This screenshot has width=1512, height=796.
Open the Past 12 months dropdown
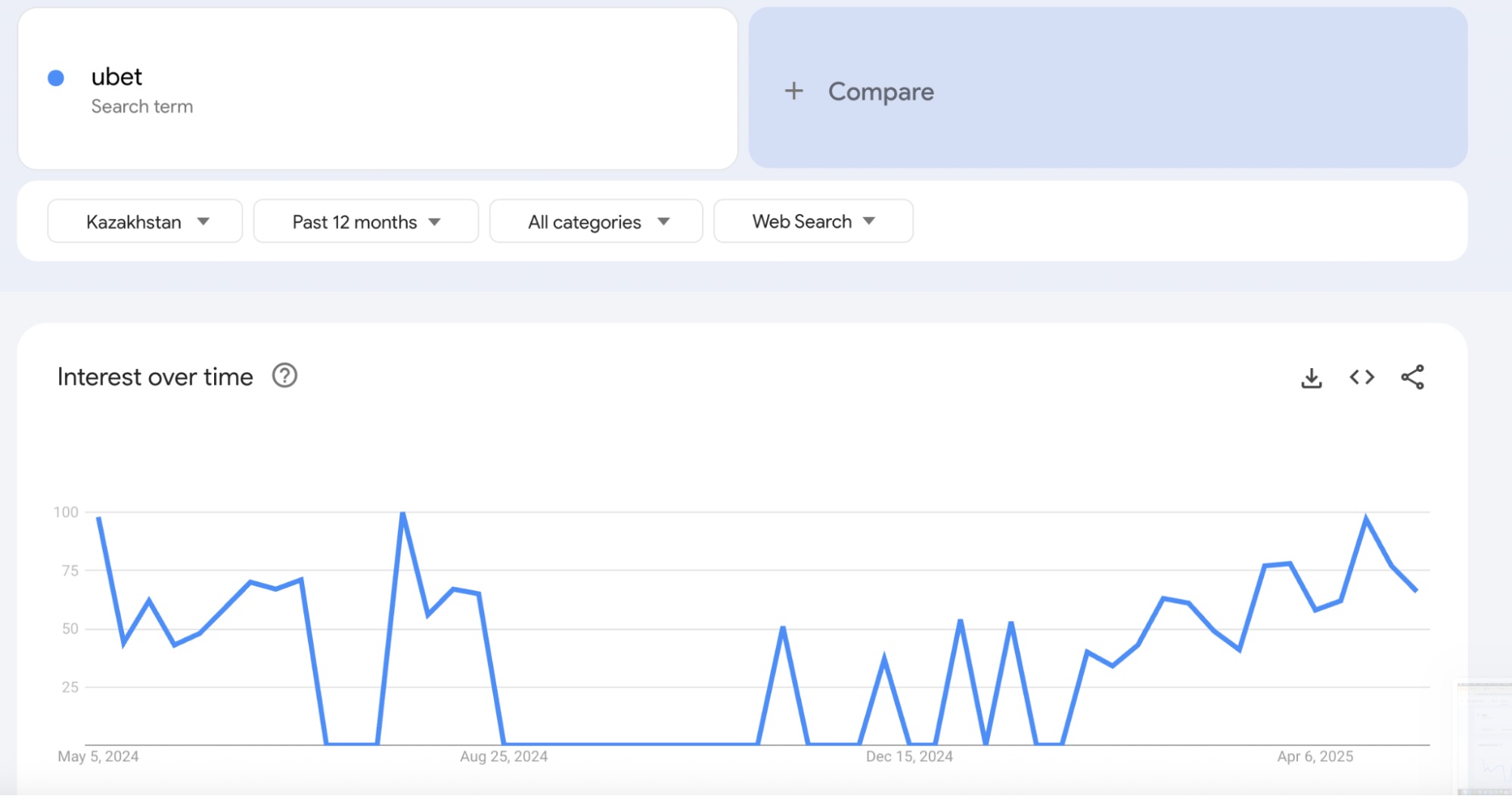click(366, 221)
